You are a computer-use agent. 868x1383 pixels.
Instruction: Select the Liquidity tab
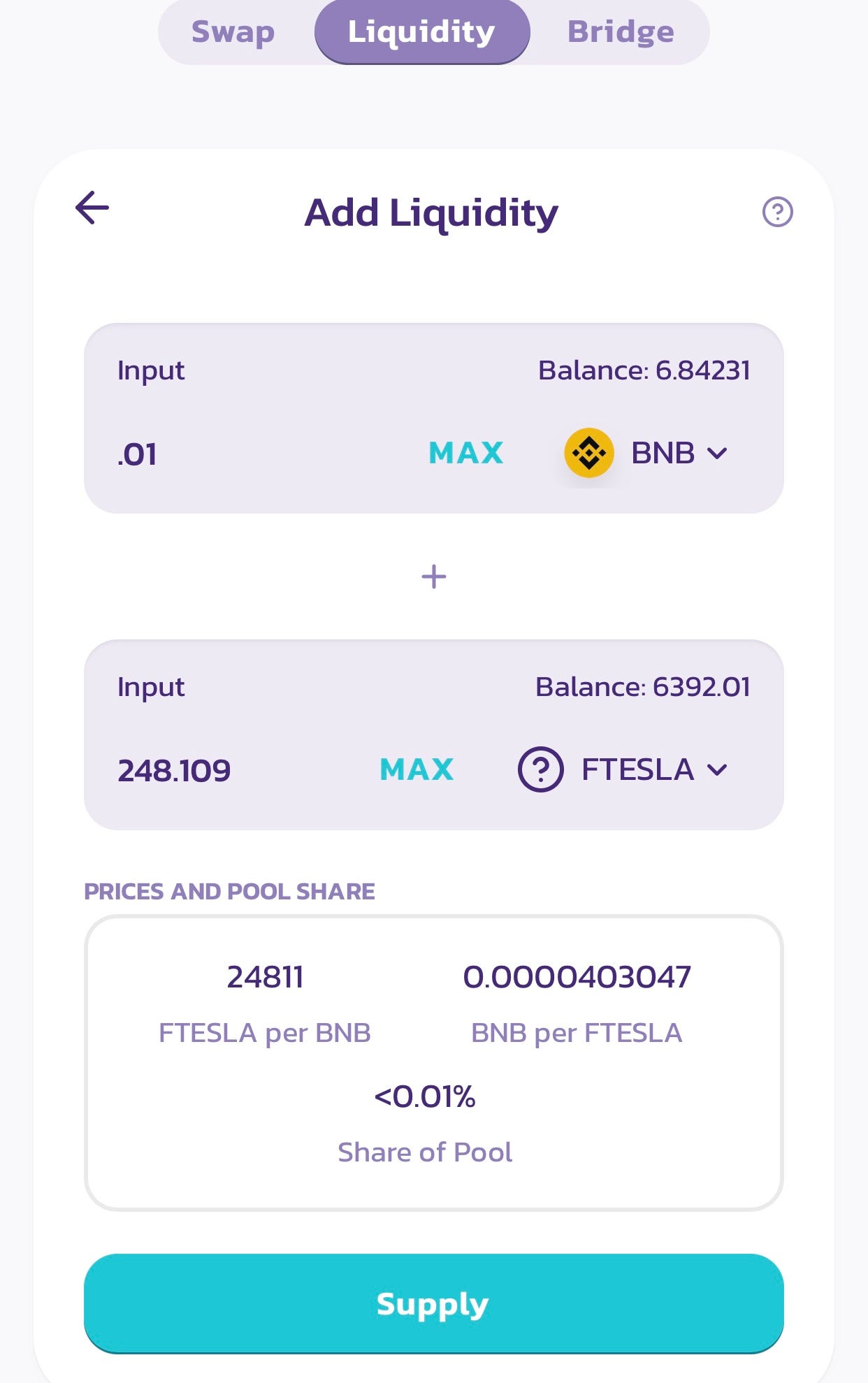[x=421, y=32]
